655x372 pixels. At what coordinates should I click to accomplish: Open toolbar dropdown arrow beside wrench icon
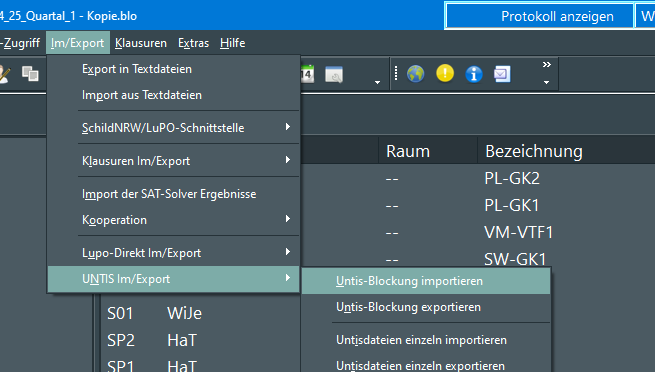click(377, 82)
